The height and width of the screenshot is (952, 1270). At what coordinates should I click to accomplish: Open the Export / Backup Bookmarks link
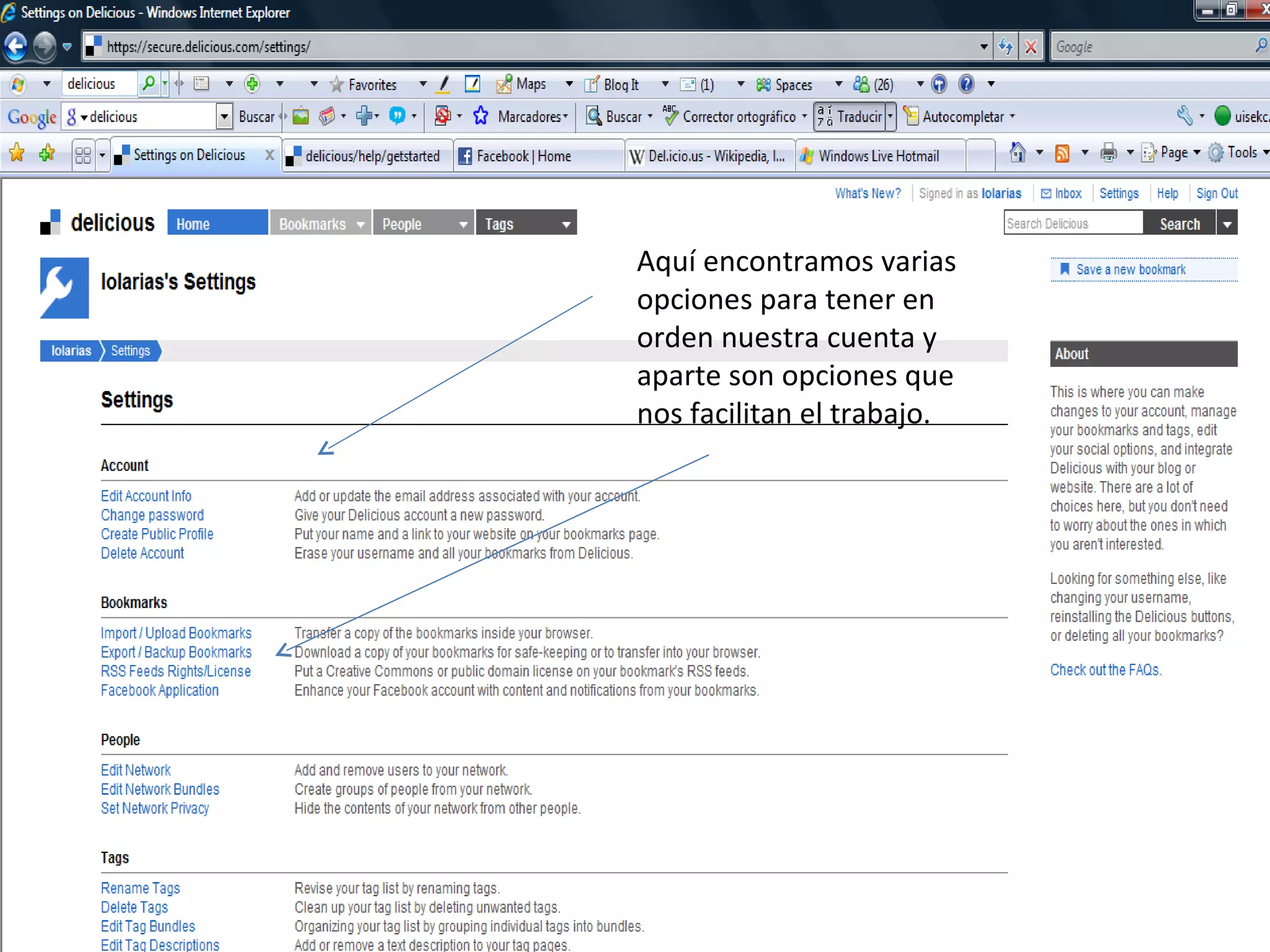(176, 652)
